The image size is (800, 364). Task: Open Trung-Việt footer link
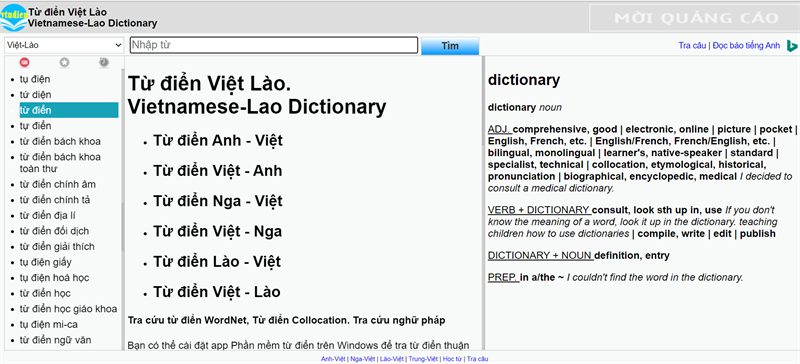pos(423,359)
